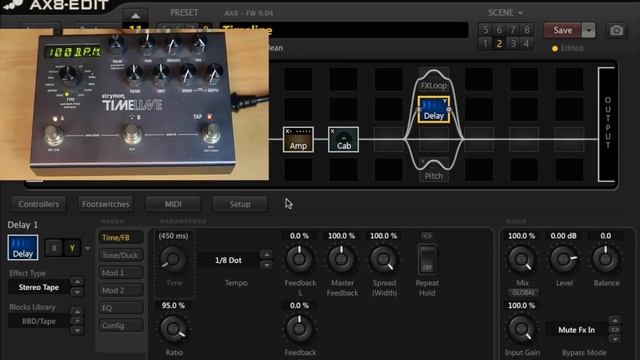Click the Mute Fx In bypass field
640x360 pixels.
[x=576, y=330]
